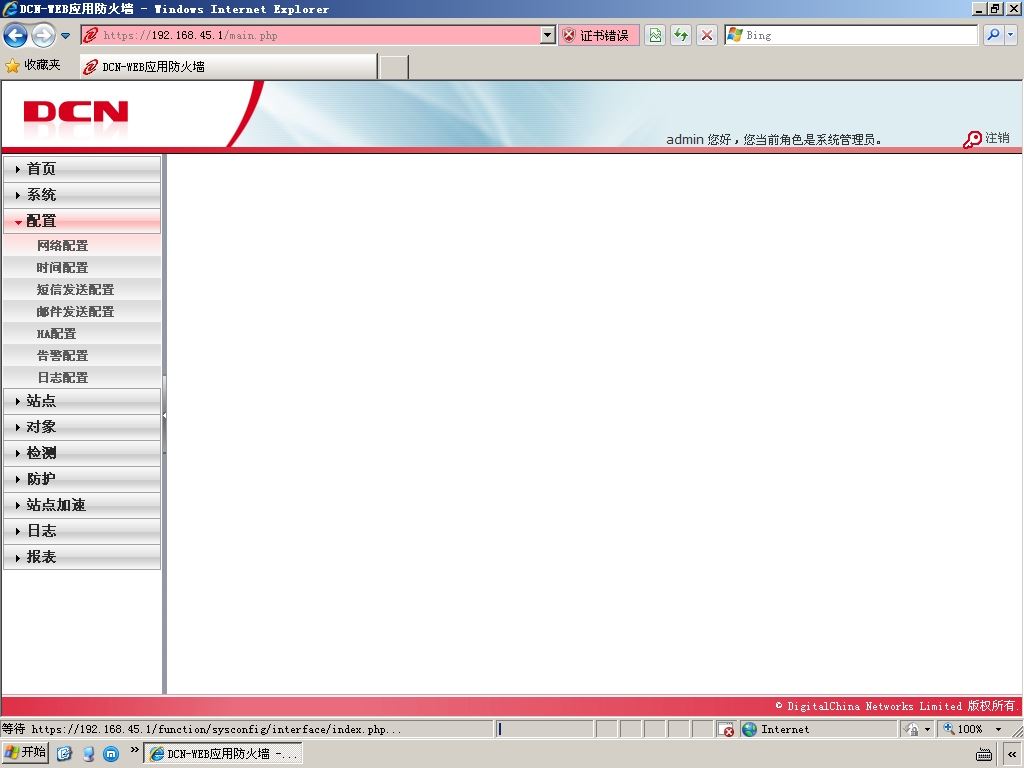Open the 开始 Start menu
This screenshot has width=1024, height=768.
point(25,753)
